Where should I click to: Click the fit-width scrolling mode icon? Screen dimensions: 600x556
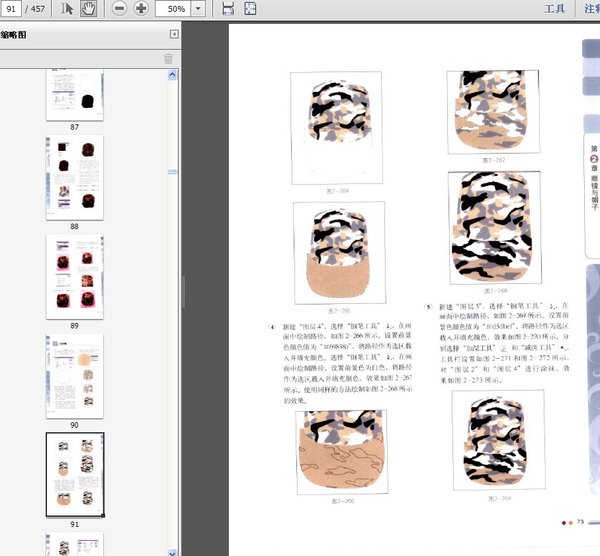pos(228,9)
